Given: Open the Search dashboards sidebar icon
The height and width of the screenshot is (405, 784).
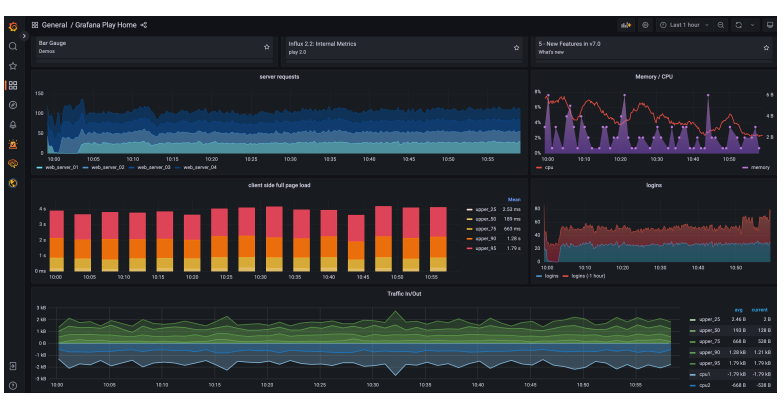Looking at the screenshot, I should point(14,46).
